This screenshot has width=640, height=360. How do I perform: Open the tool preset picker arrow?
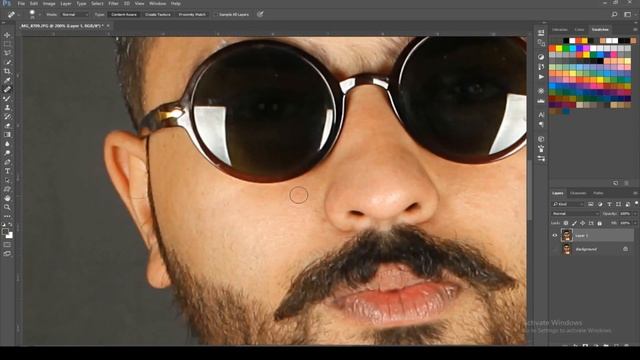tap(19, 15)
